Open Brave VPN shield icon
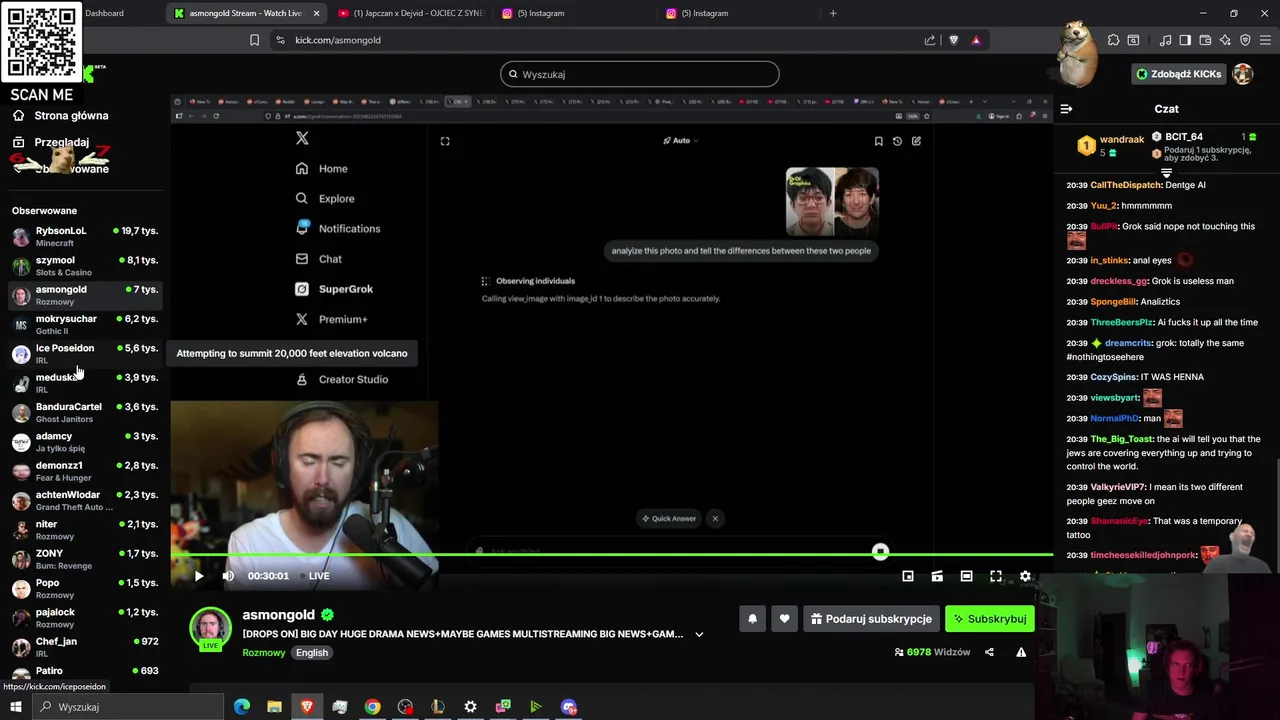 tap(1245, 40)
